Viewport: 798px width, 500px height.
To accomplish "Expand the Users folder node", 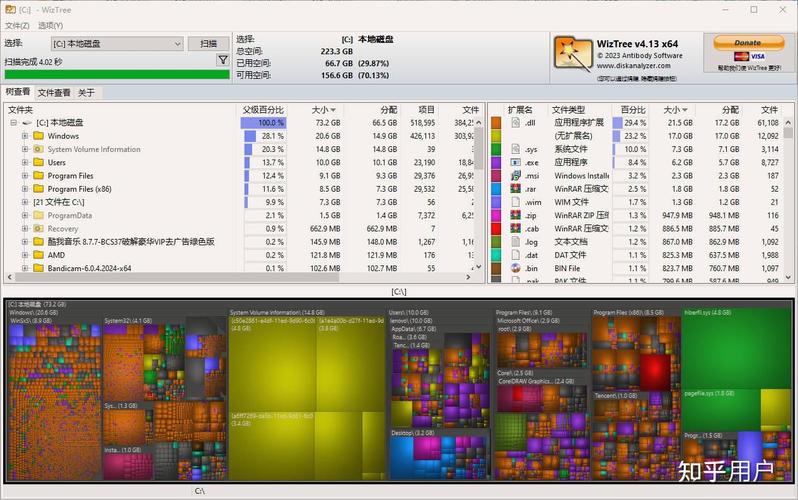I will 24,162.
